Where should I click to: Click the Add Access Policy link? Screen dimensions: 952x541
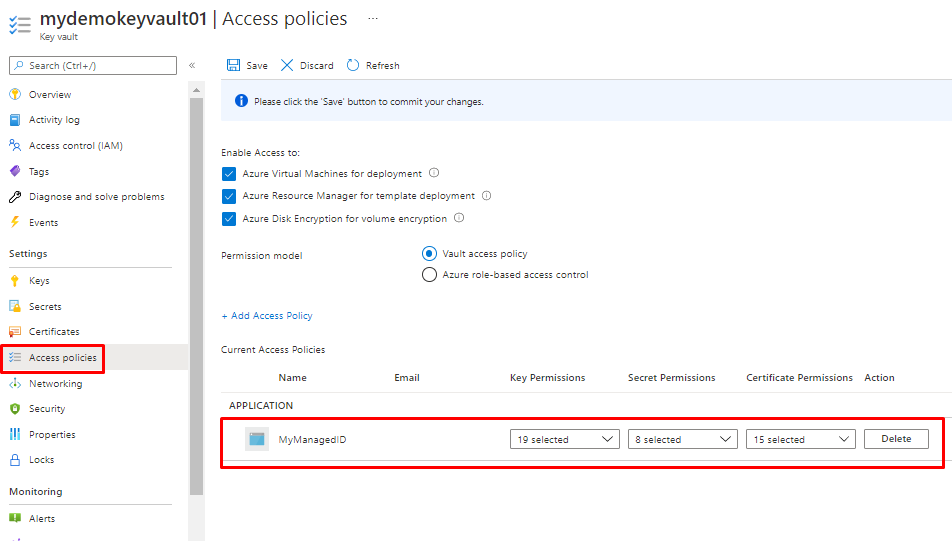(x=267, y=316)
